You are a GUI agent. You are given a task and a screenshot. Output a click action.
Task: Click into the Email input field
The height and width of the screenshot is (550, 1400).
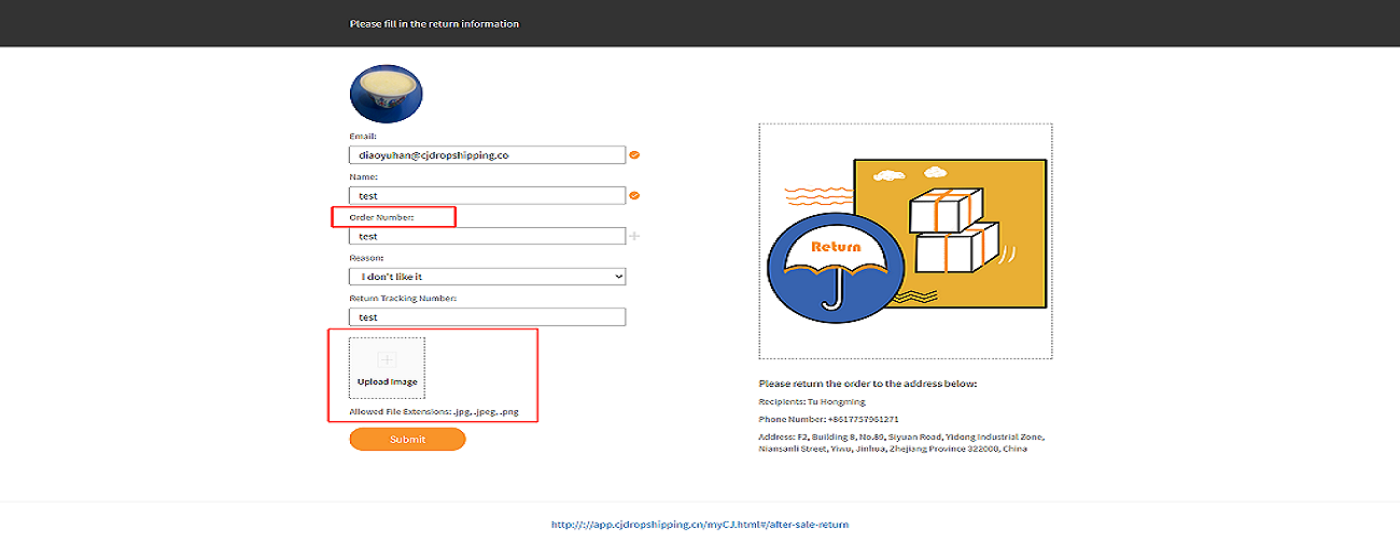pos(486,155)
